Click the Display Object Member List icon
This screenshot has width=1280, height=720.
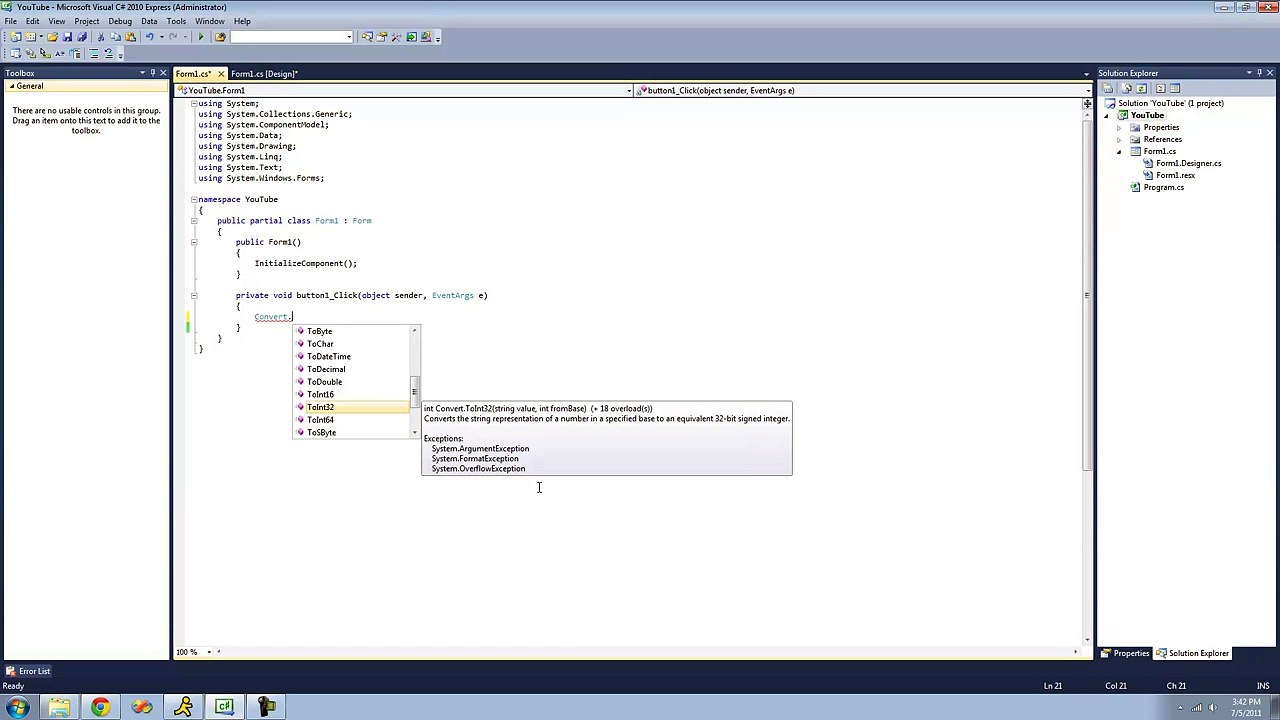click(x=15, y=53)
